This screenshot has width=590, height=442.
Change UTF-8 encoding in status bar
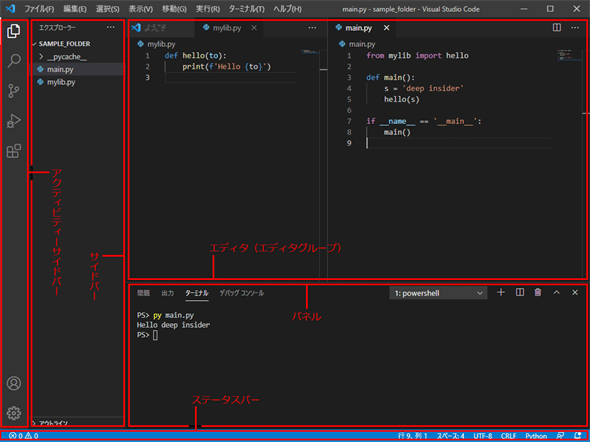click(x=483, y=436)
